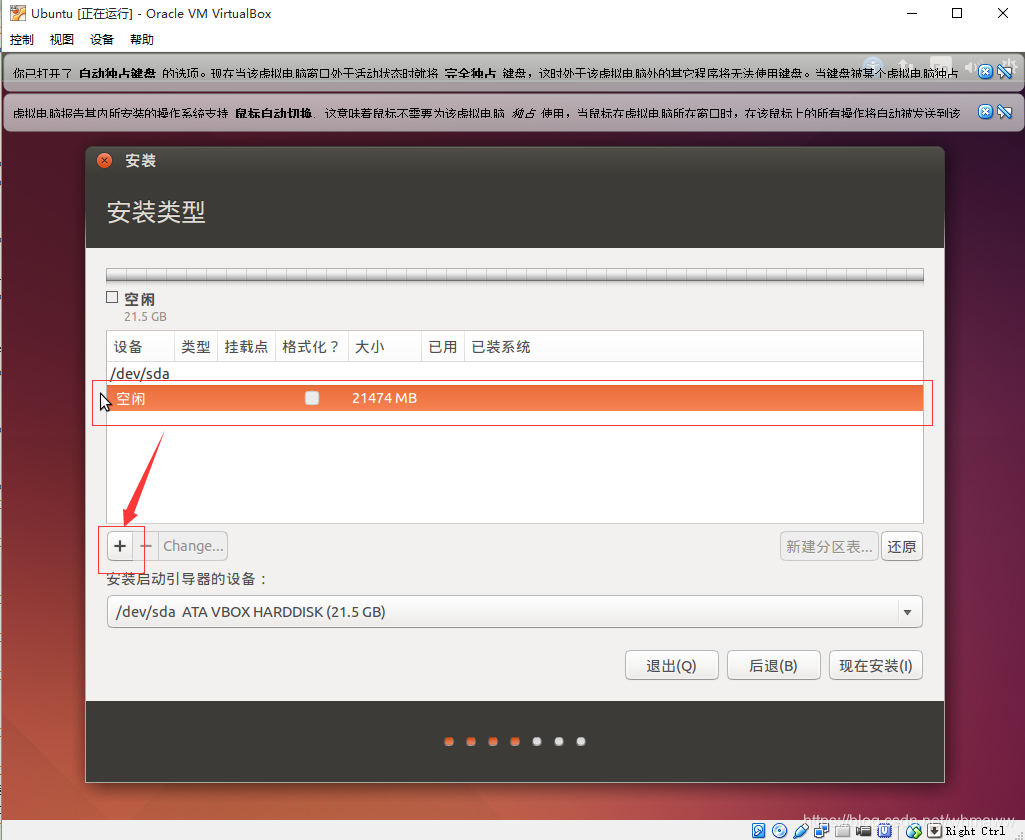
Task: Click the dropdown arrow of the /dev/sda combo box
Action: click(x=907, y=613)
